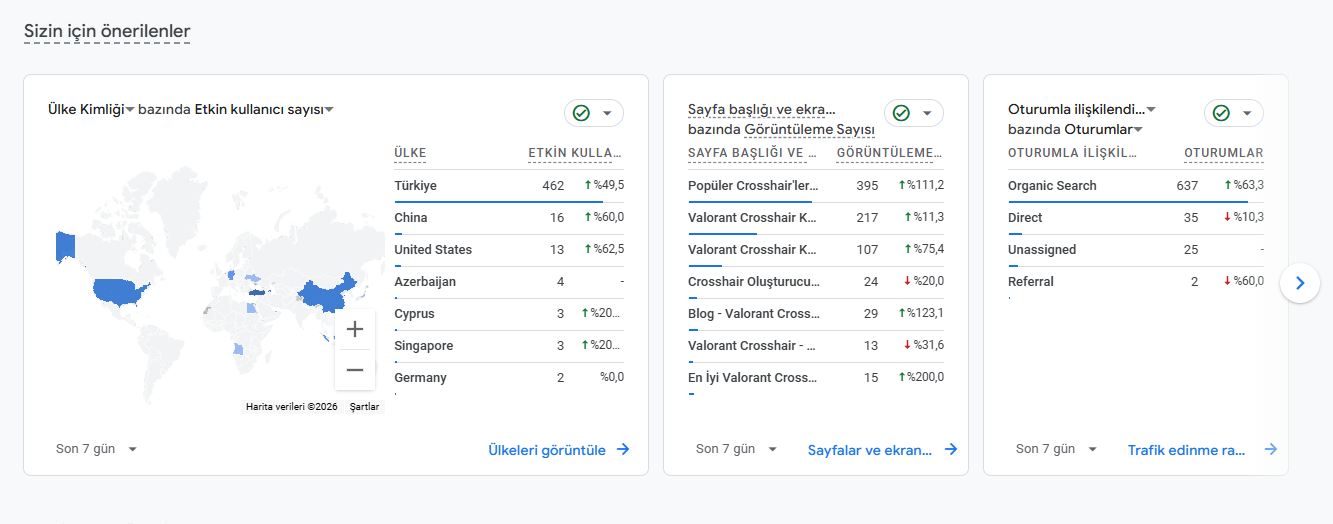
Task: Select the Organic Search row
Action: pyautogui.click(x=1052, y=186)
